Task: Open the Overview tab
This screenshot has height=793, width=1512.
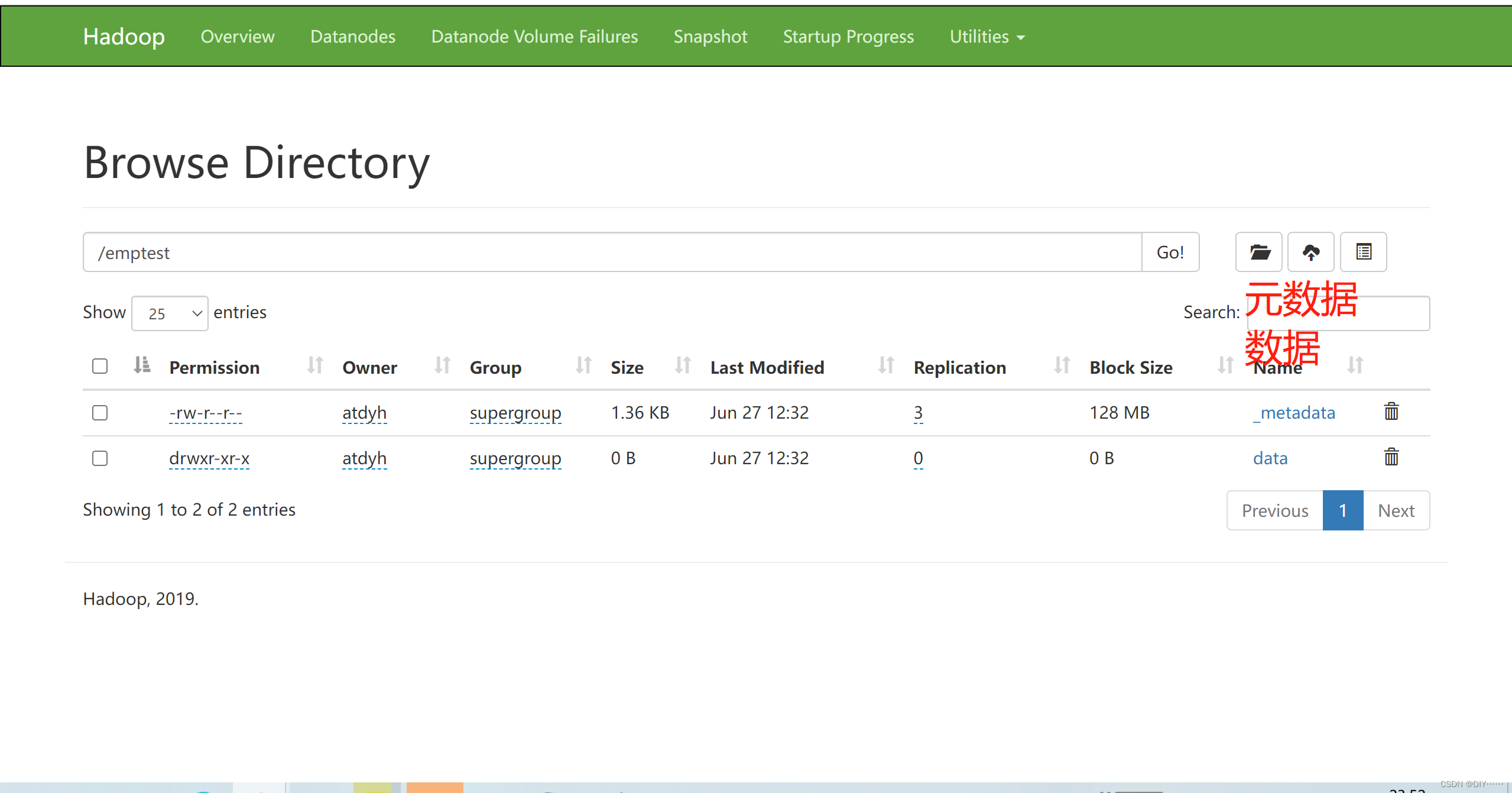Action: [238, 37]
